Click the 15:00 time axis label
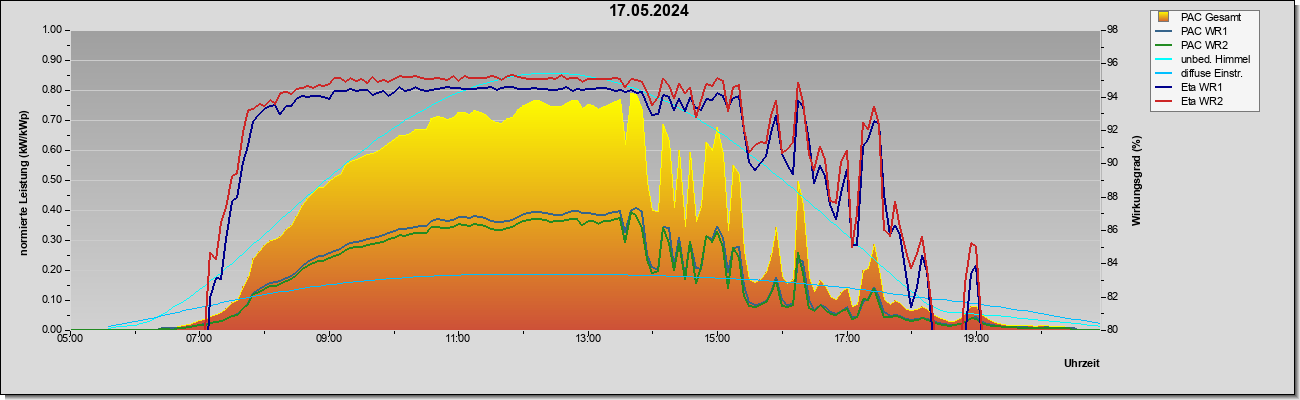1300x400 pixels. tap(717, 341)
